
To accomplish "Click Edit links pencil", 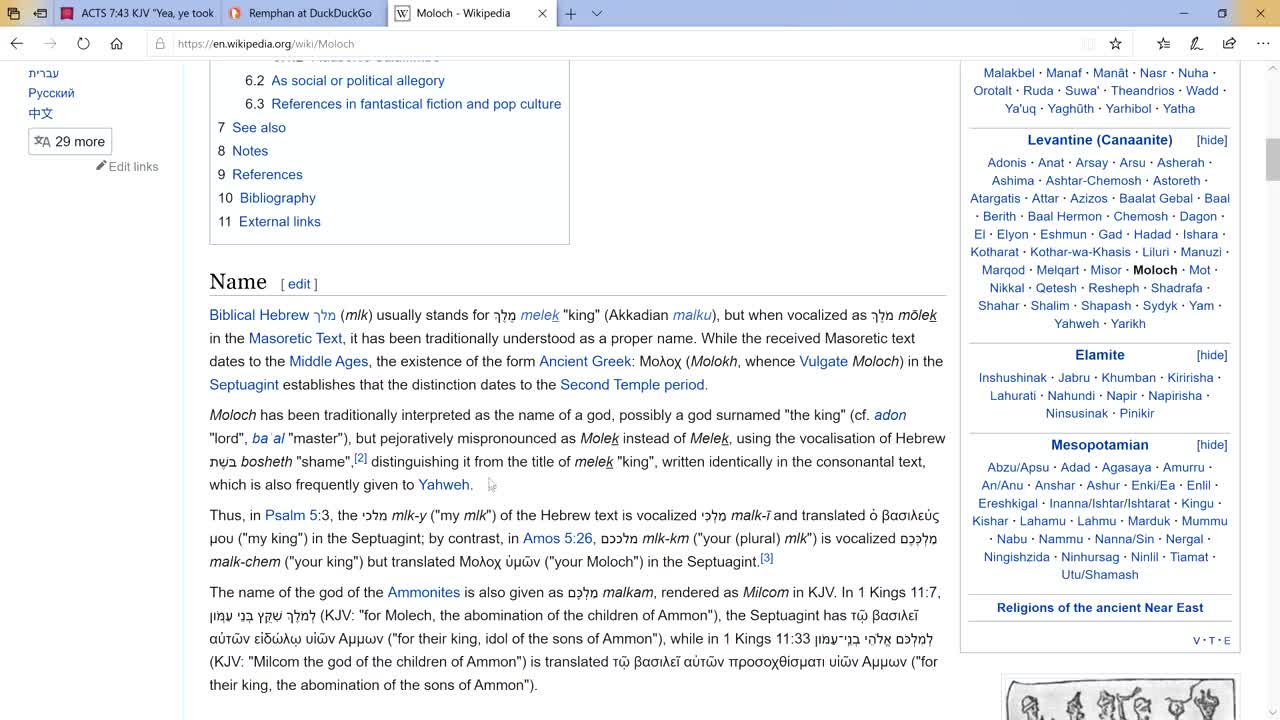I will click(127, 166).
